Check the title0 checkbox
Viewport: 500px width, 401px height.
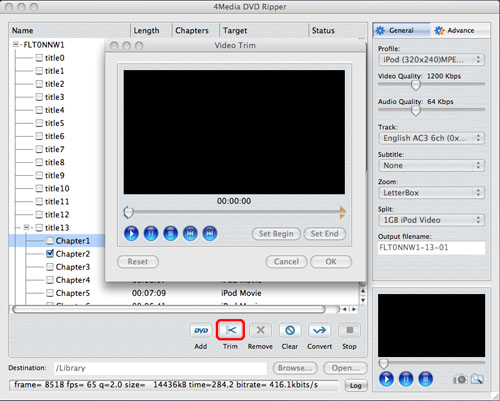(x=39, y=58)
